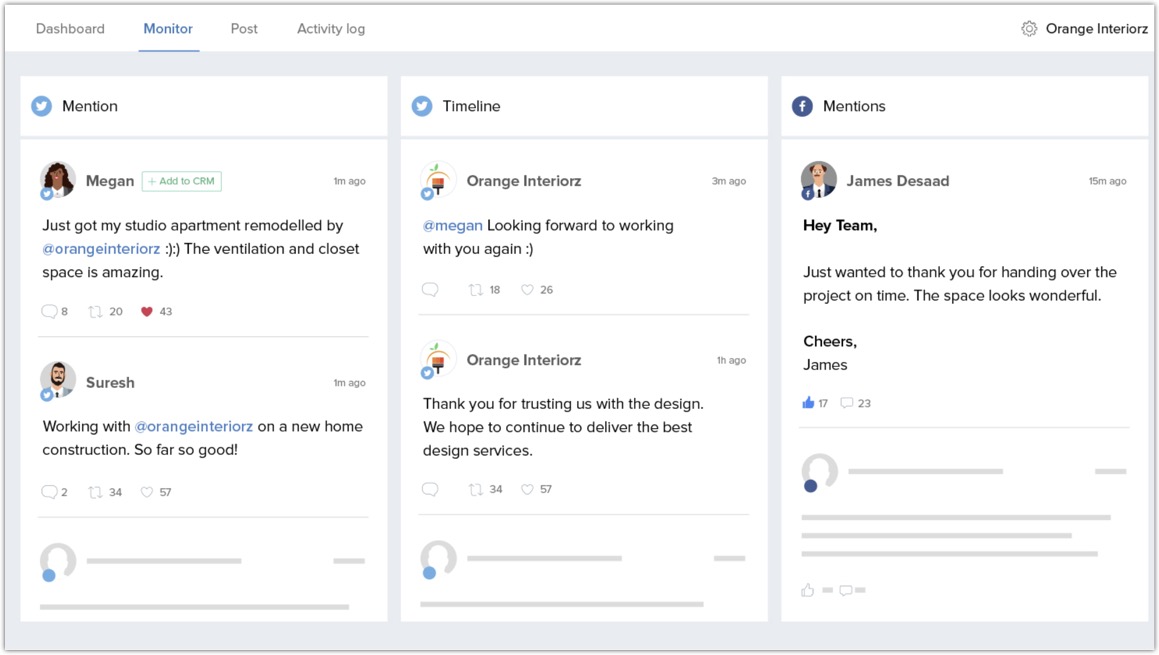Open replies on Suresh's tweet
The image size is (1159, 655).
click(49, 492)
